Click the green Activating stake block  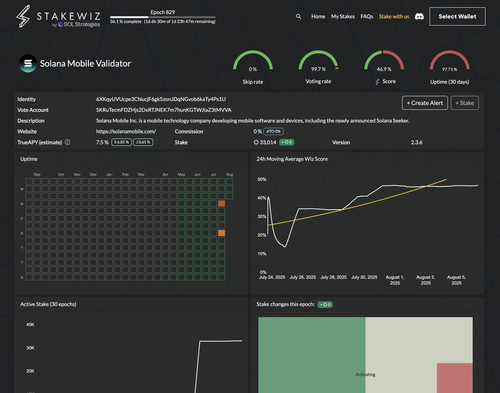[x=312, y=355]
